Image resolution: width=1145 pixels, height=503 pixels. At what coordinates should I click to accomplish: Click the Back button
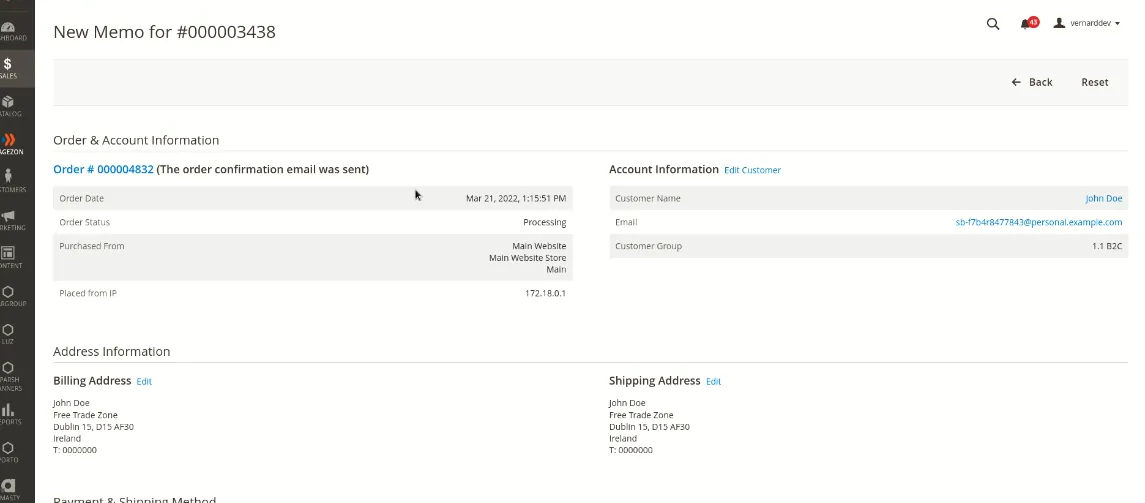pos(1032,82)
